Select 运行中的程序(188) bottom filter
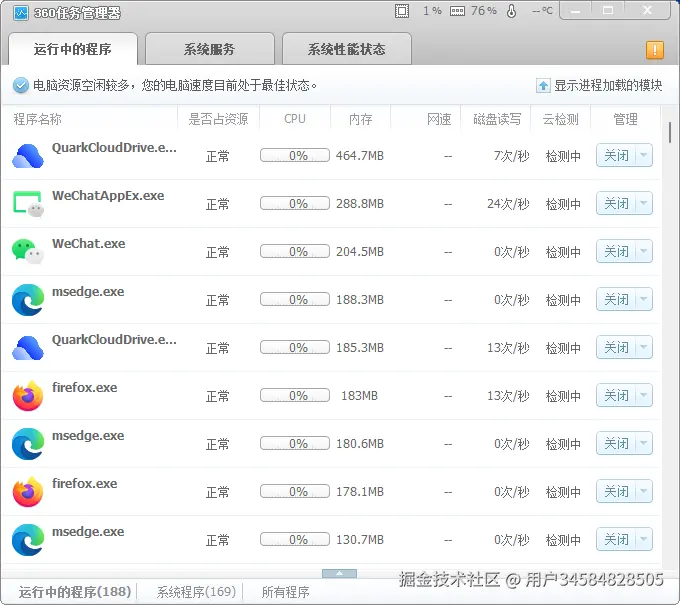The height and width of the screenshot is (605, 680). pos(75,592)
